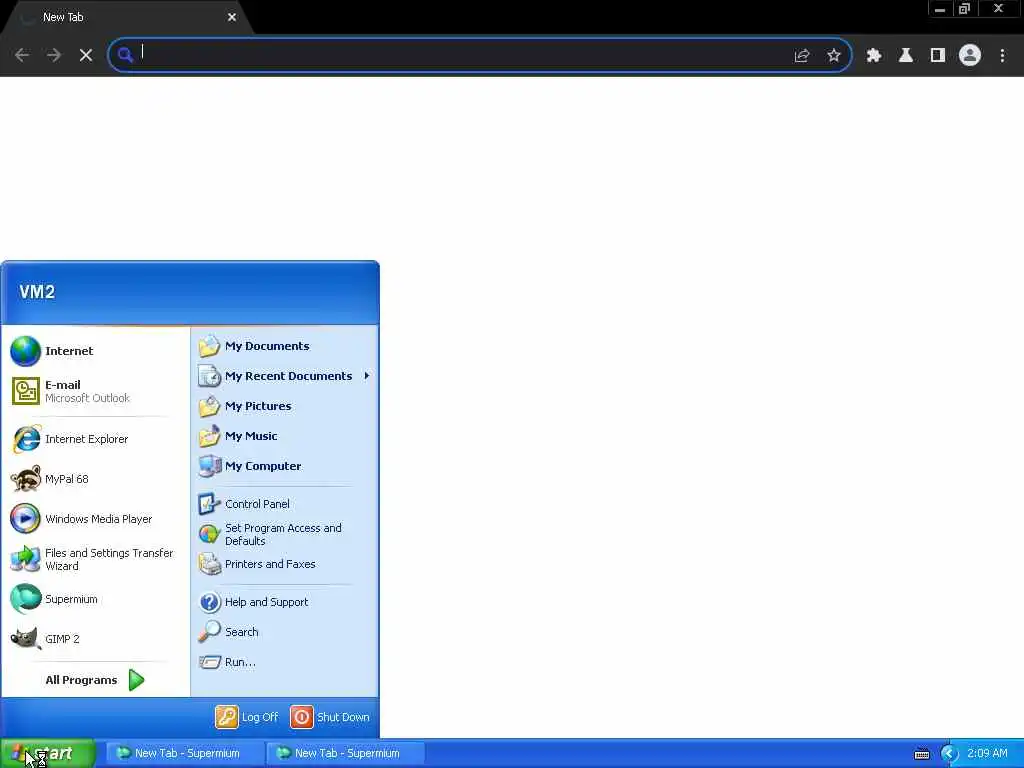Bookmark this tab with star icon
The height and width of the screenshot is (768, 1024).
(x=834, y=56)
